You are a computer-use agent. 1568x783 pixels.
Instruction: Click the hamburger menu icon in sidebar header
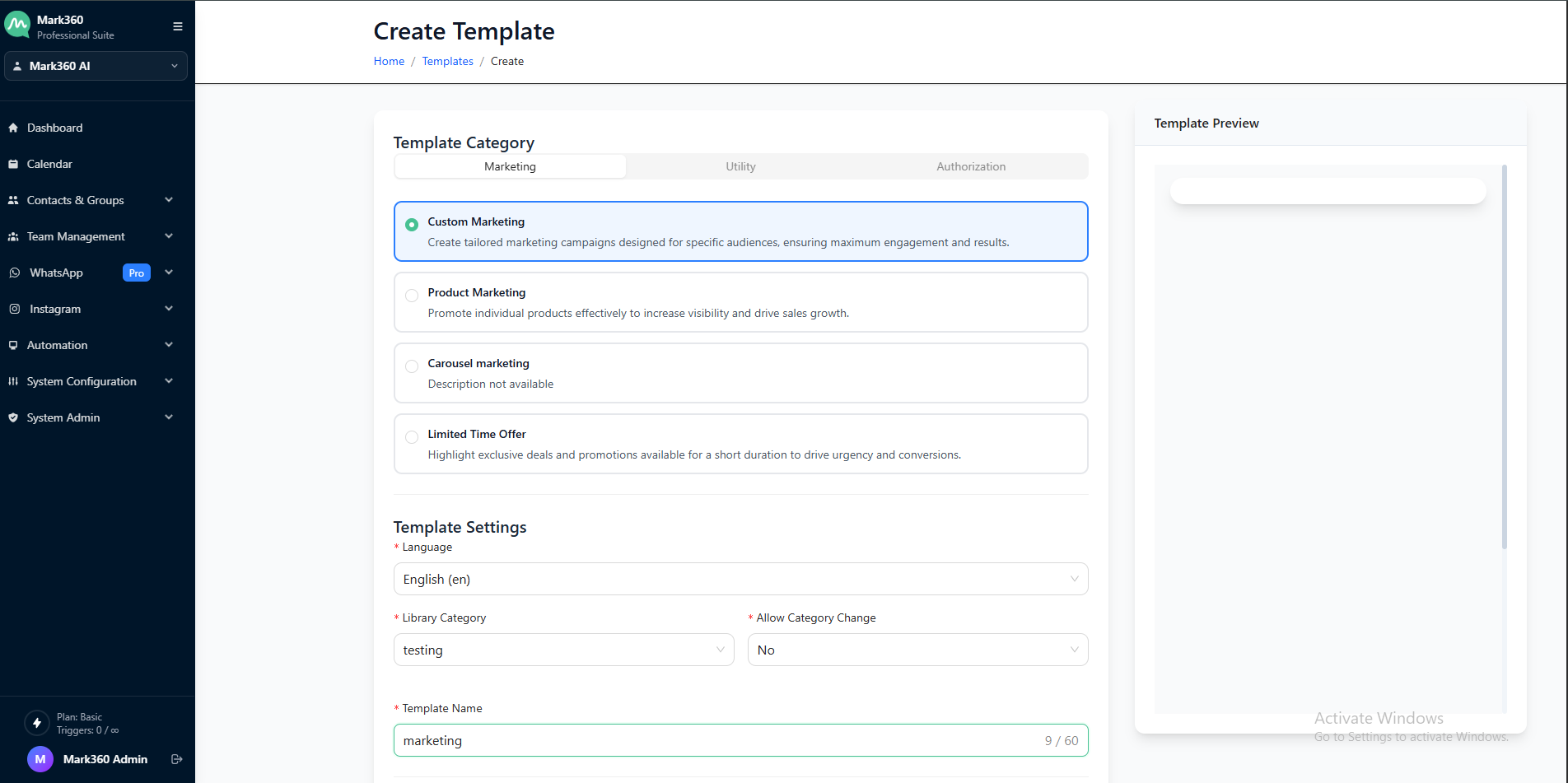click(177, 26)
